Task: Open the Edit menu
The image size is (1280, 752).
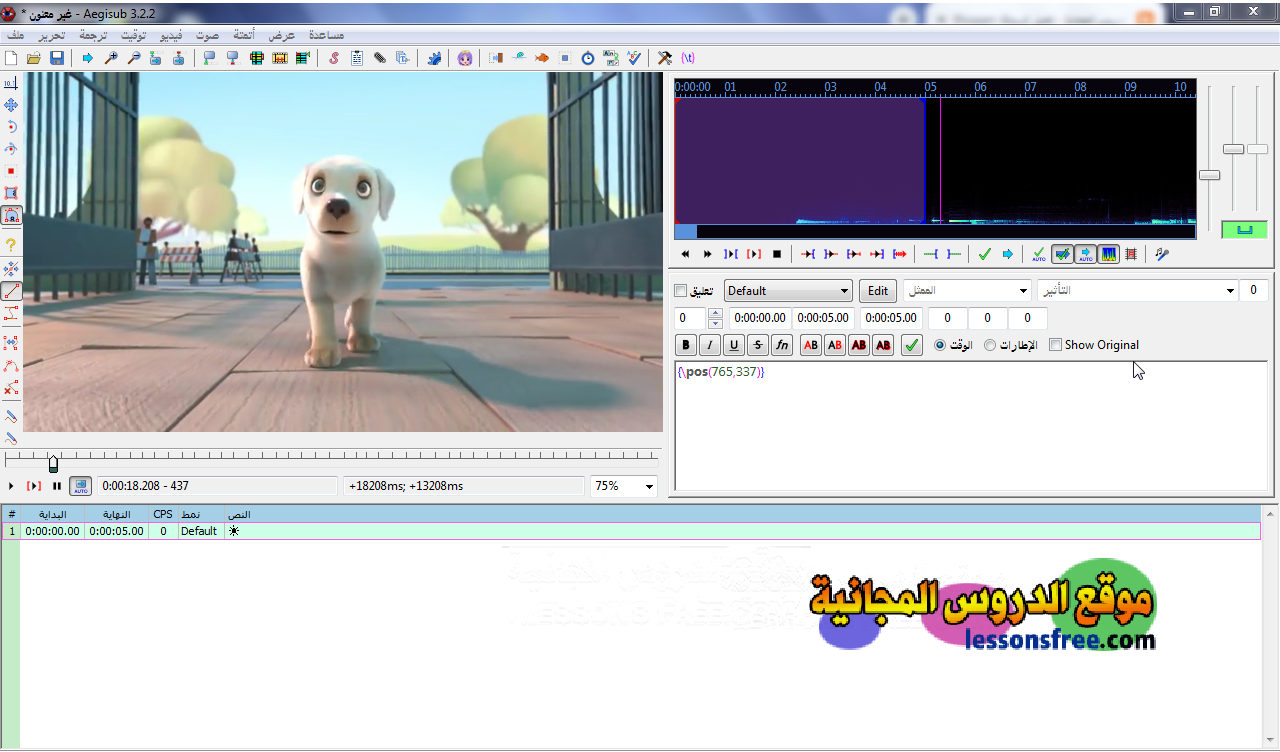Action: (51, 34)
